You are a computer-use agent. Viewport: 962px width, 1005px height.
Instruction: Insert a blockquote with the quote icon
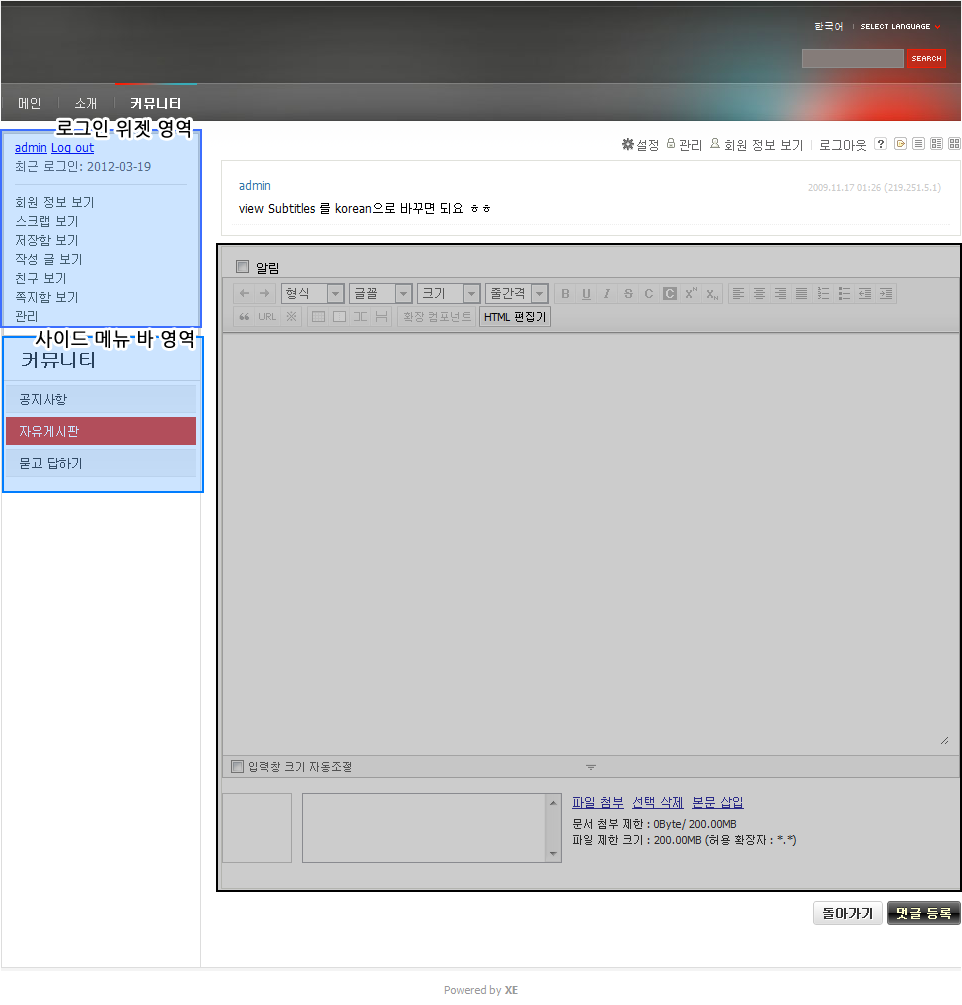(244, 317)
